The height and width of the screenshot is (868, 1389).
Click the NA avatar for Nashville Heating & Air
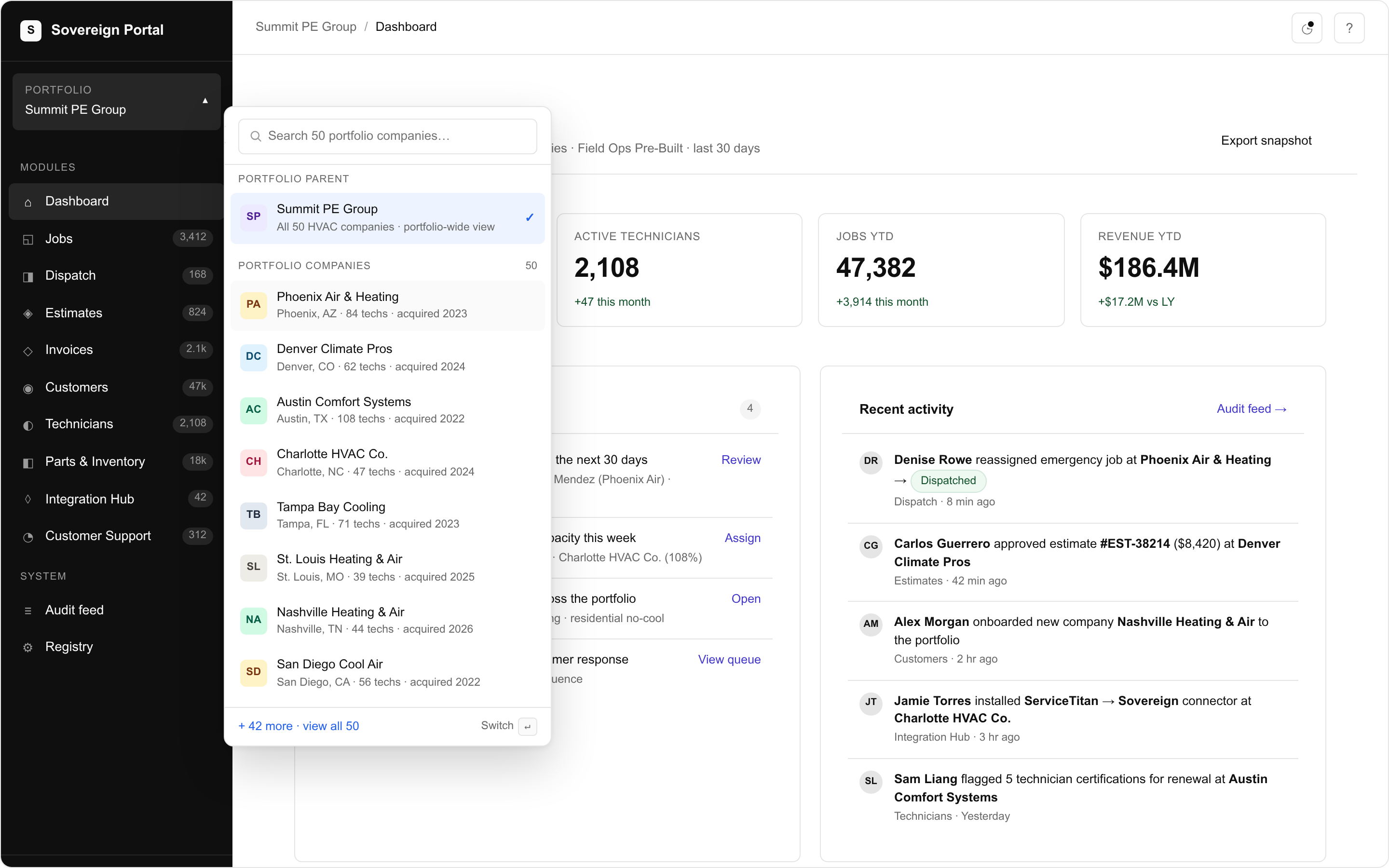click(x=253, y=620)
